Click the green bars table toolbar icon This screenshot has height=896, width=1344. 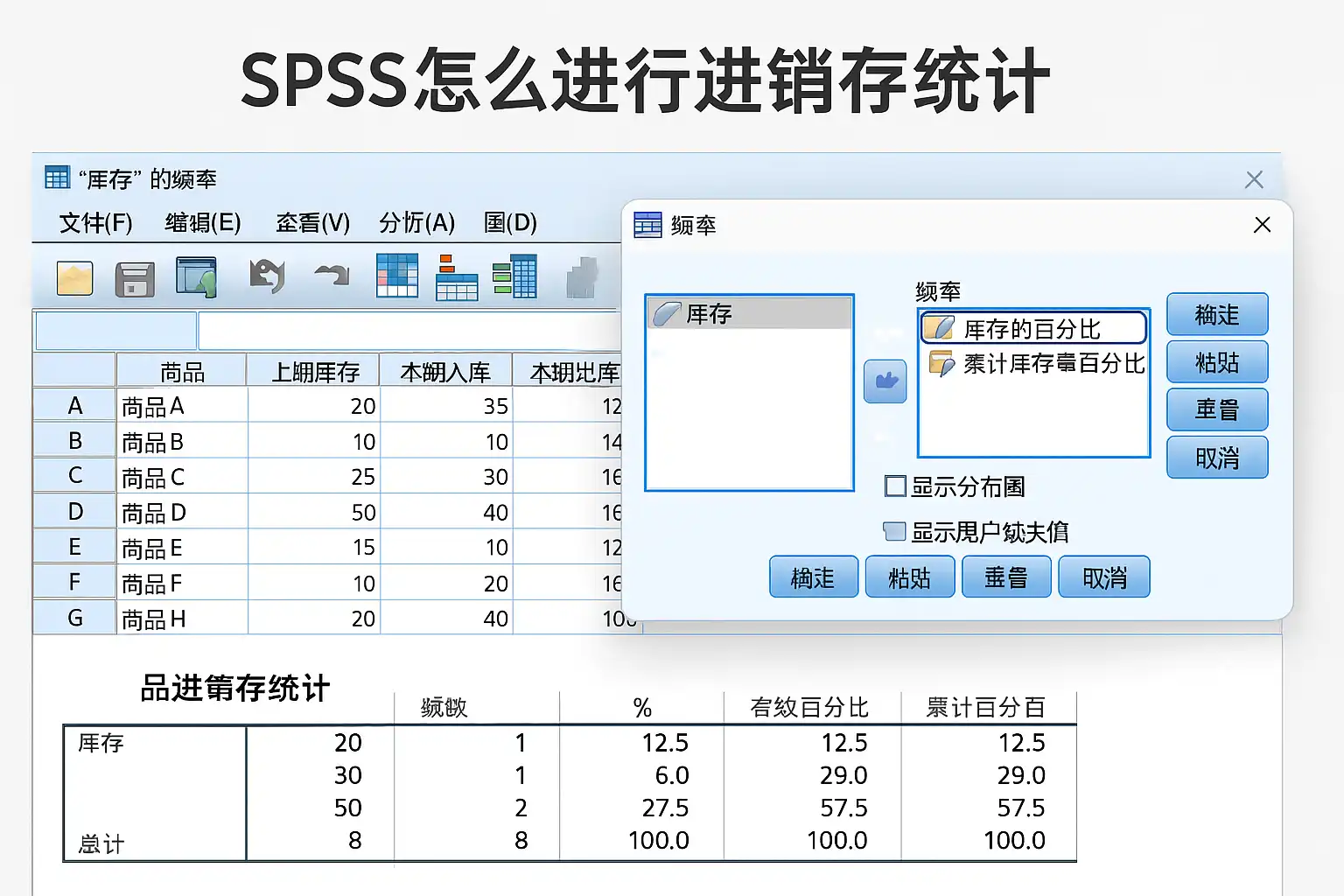tap(514, 276)
